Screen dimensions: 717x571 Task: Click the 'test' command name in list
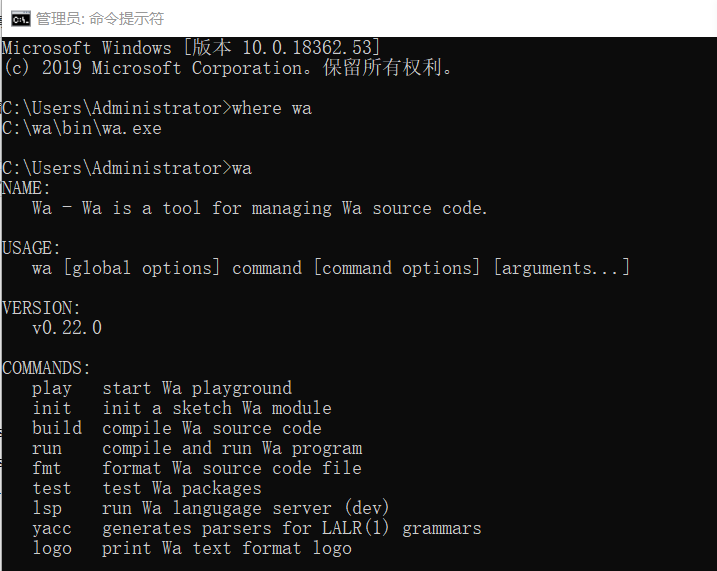tap(52, 488)
